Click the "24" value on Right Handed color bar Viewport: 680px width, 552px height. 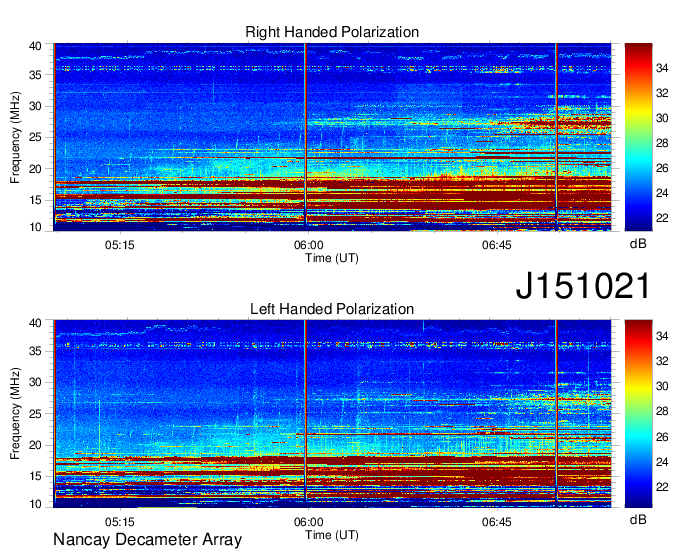[662, 193]
